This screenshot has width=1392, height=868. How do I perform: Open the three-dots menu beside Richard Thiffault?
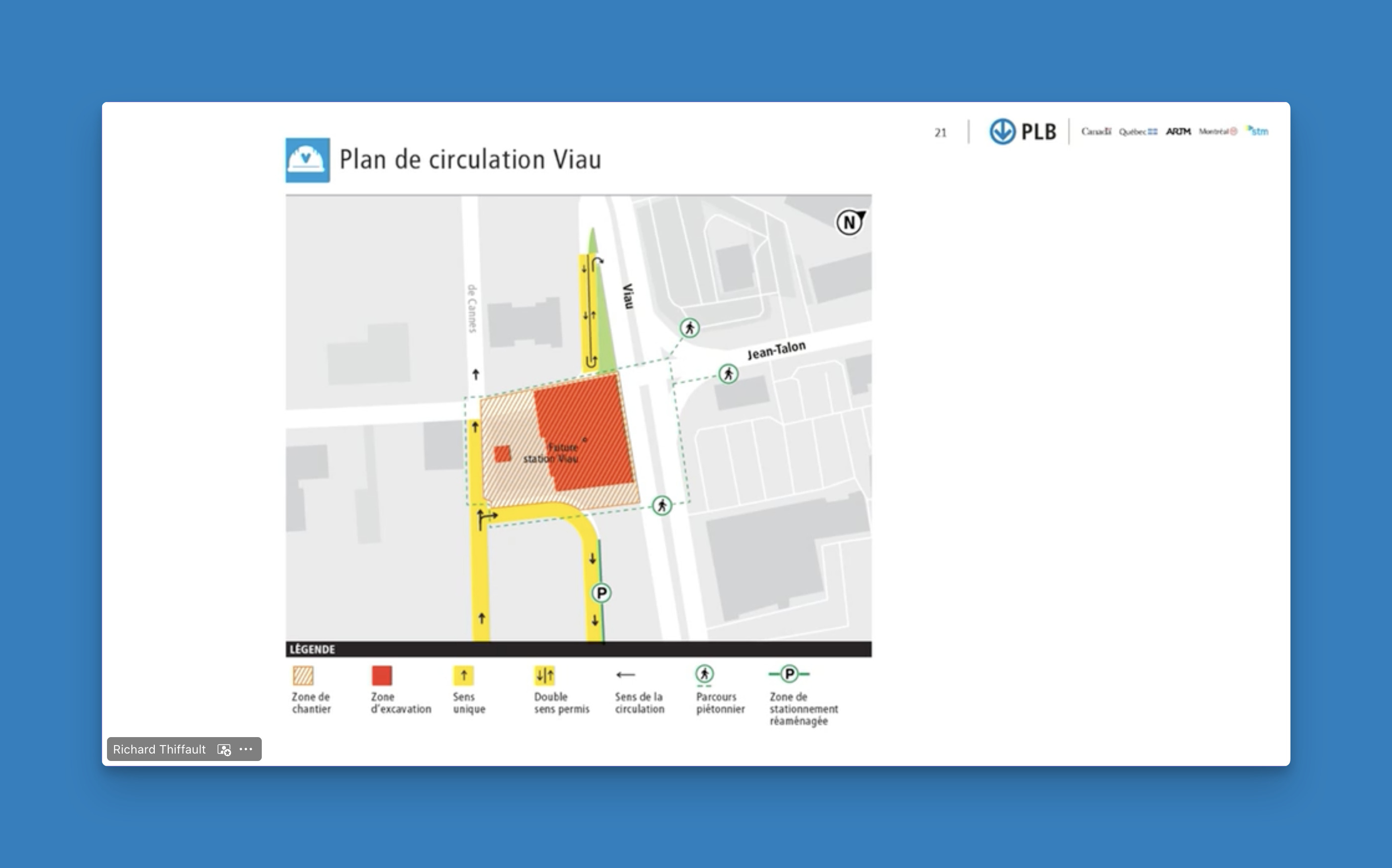pos(246,749)
